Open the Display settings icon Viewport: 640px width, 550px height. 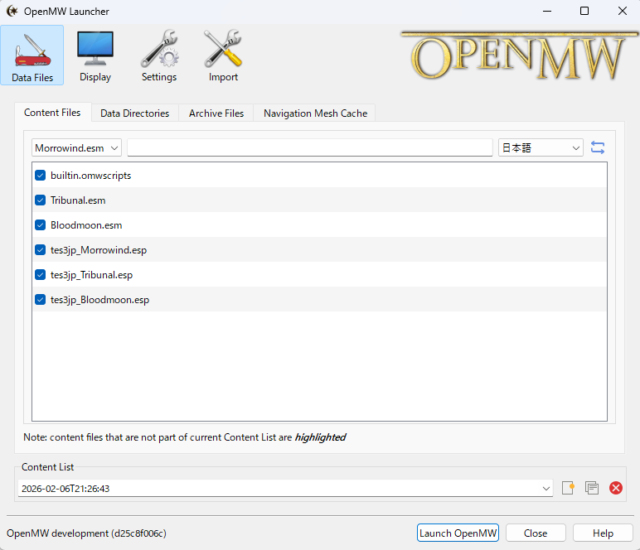pos(95,55)
